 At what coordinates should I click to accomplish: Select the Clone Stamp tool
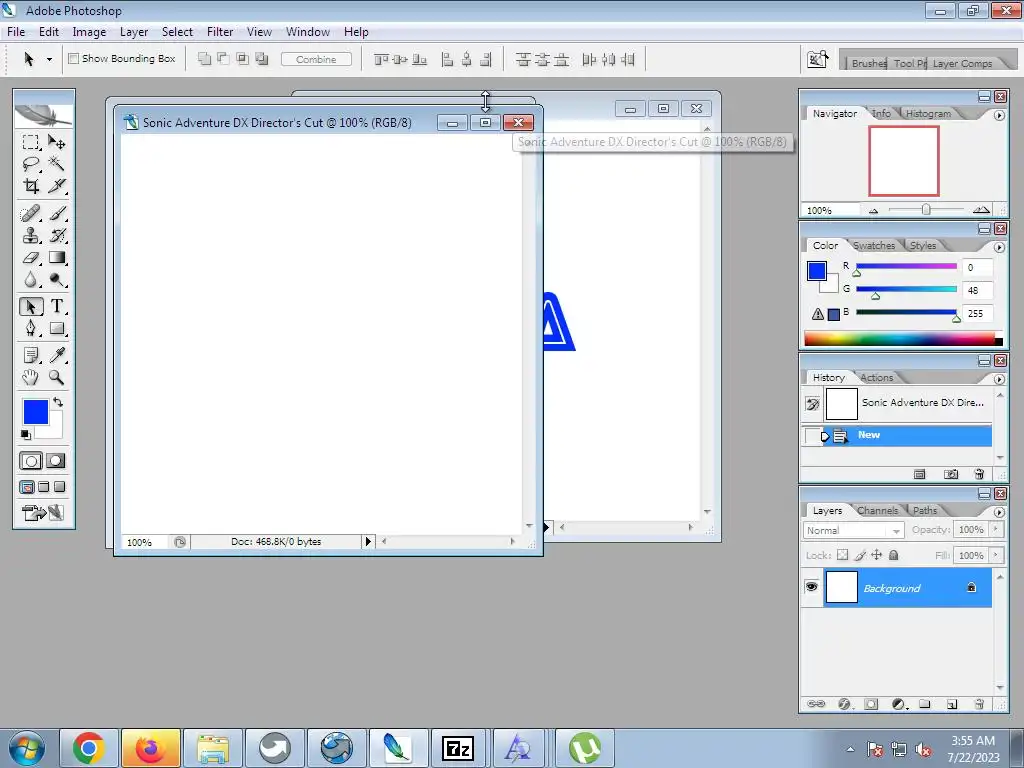pyautogui.click(x=30, y=235)
